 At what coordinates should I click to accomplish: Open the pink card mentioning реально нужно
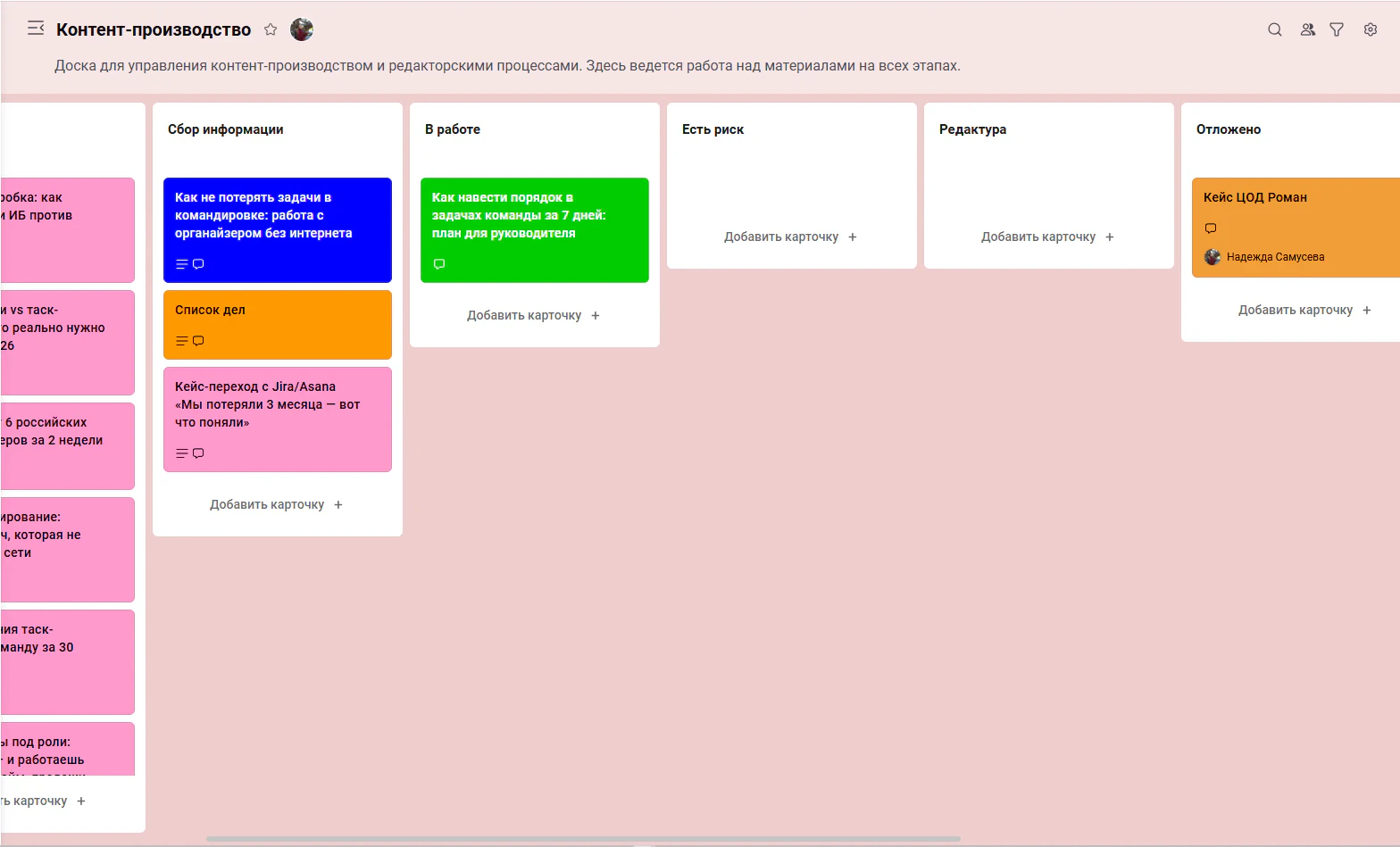pyautogui.click(x=67, y=343)
